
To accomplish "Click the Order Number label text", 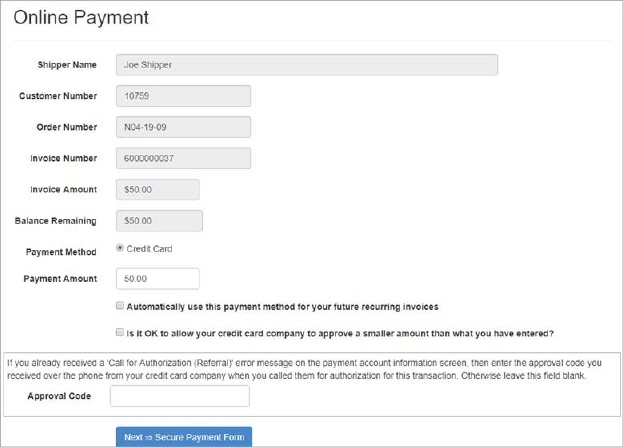I will pyautogui.click(x=63, y=127).
